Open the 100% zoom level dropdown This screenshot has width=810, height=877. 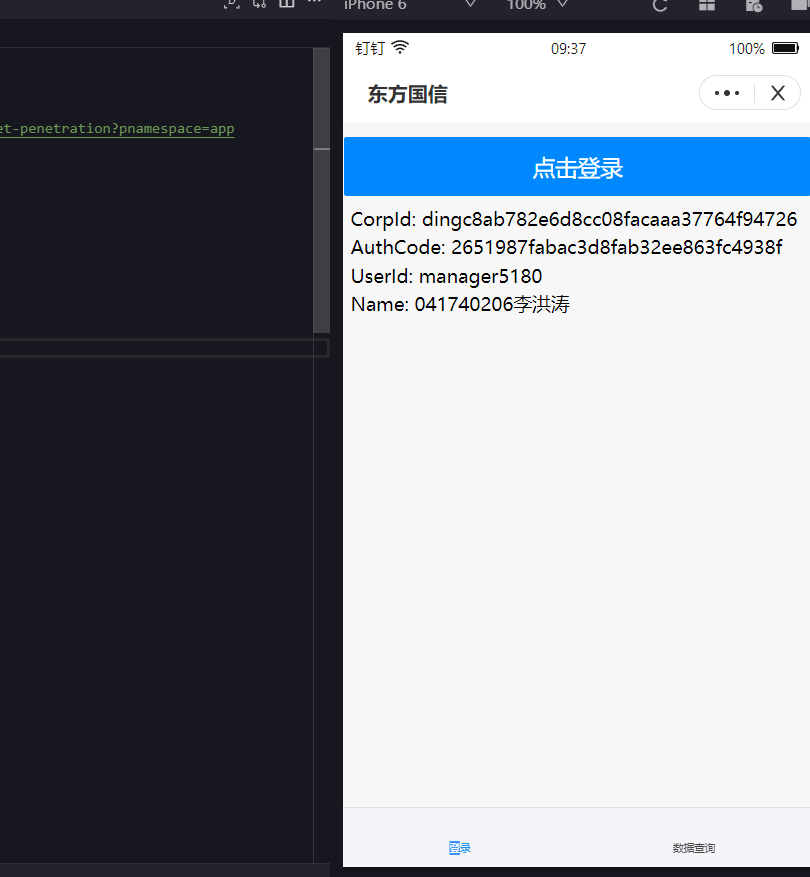[x=537, y=5]
